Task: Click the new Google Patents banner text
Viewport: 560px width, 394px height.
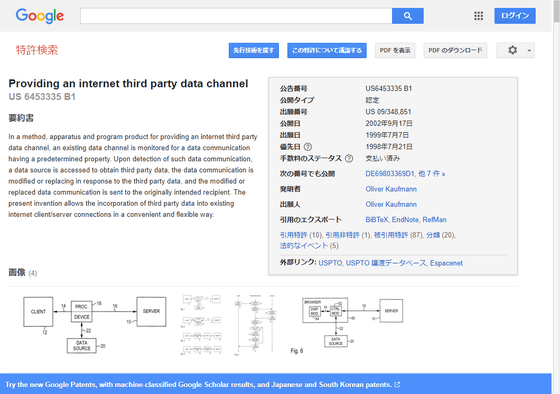Action: (199, 385)
